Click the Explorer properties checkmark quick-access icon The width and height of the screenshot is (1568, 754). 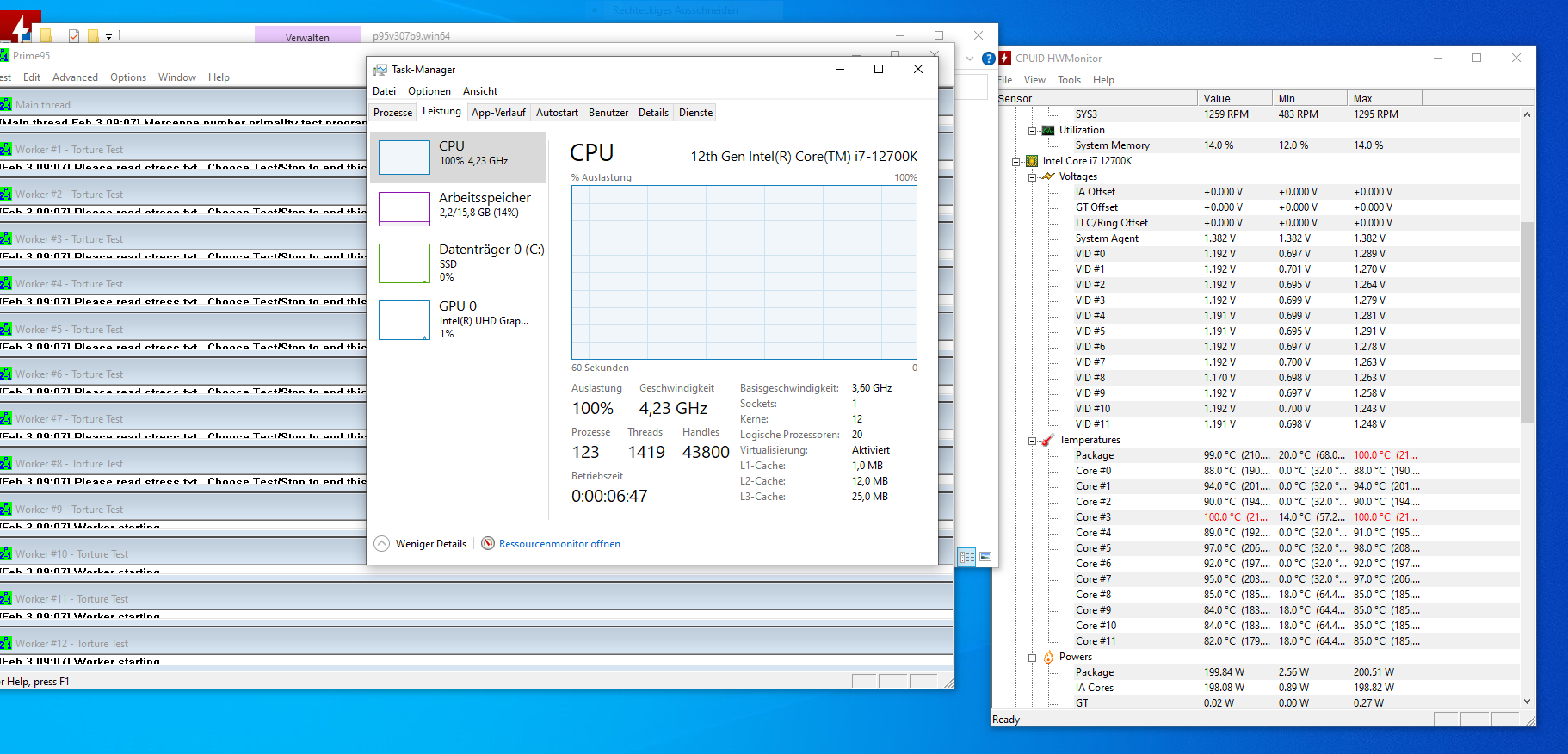click(74, 35)
